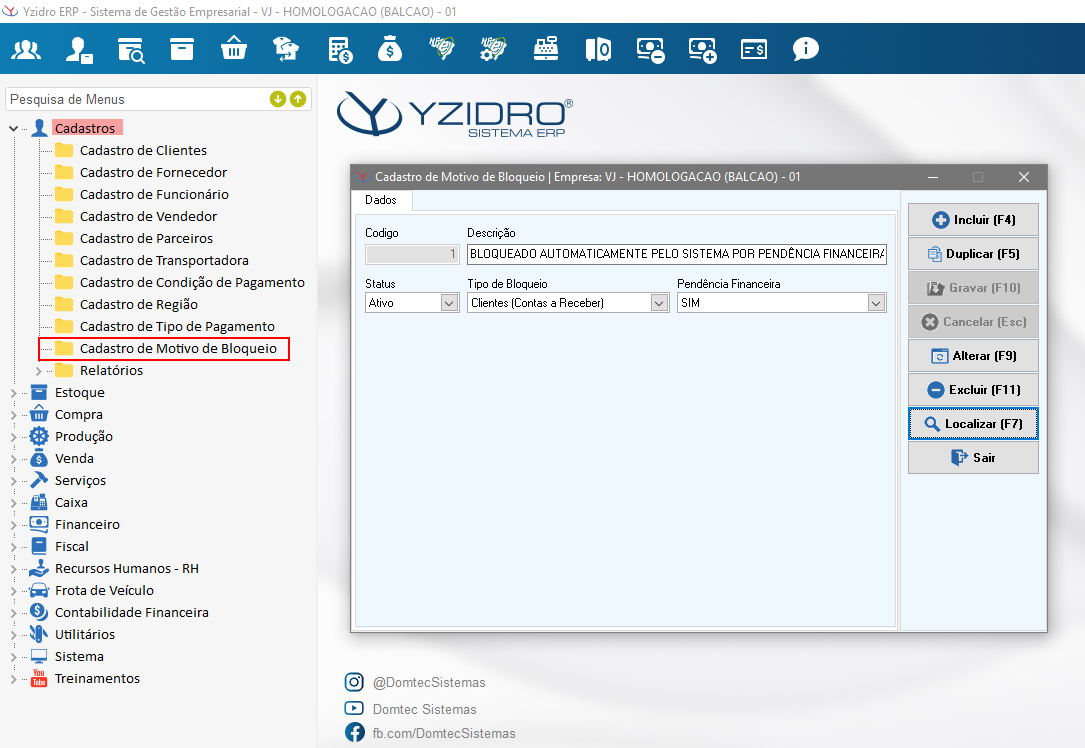The width and height of the screenshot is (1085, 748).
Task: Click the Facebook icon for fb.com/DomtecSistemas
Action: point(354,732)
